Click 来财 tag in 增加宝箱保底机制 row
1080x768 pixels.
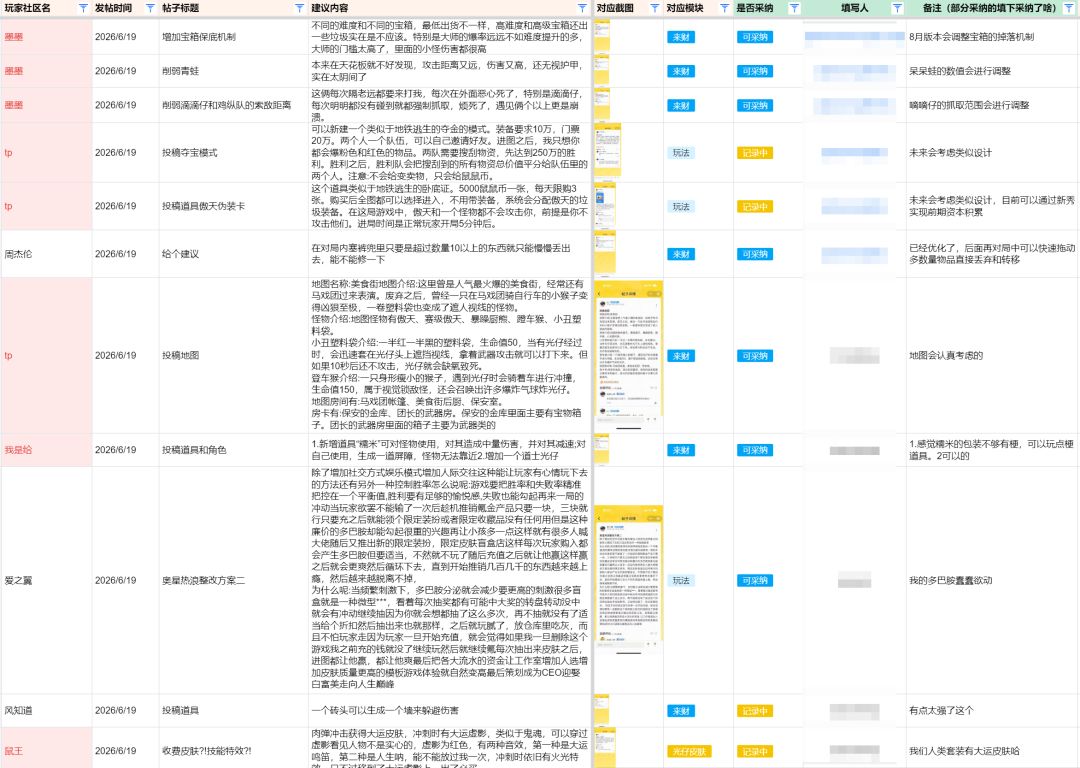(x=681, y=37)
